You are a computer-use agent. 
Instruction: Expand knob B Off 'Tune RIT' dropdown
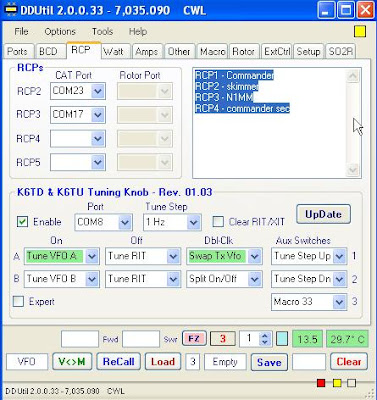(173, 279)
